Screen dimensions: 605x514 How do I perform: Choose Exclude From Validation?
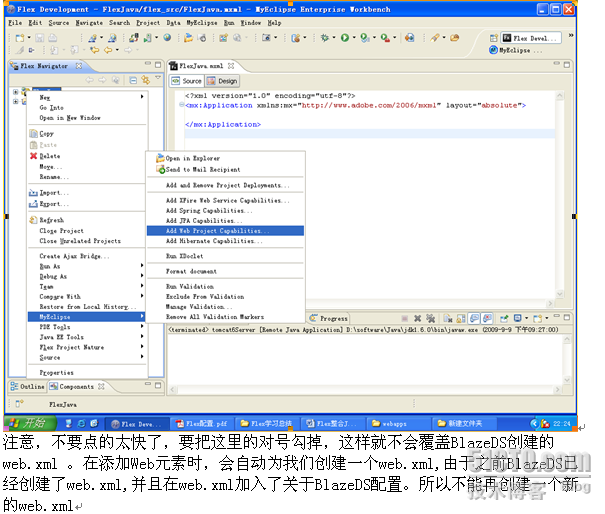(x=225, y=297)
